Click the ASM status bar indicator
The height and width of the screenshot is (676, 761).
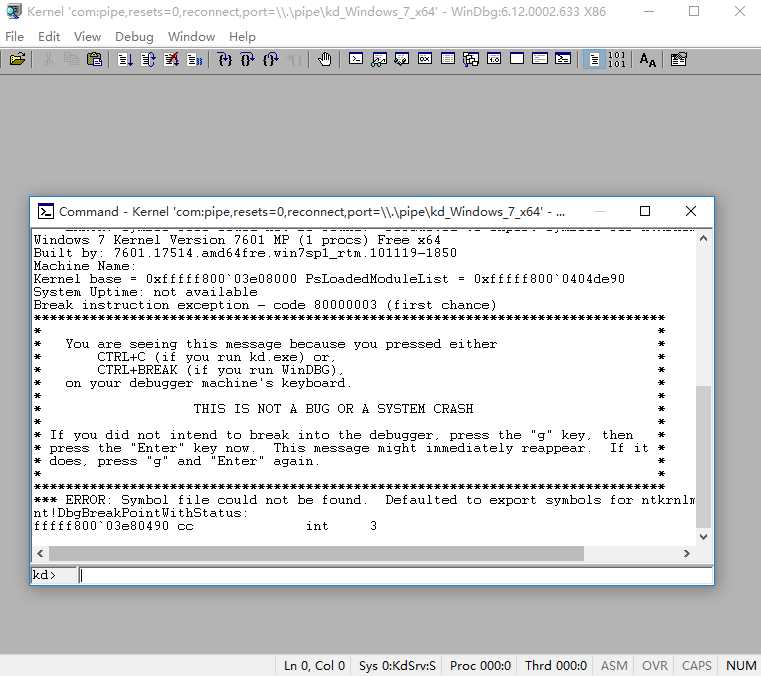[614, 665]
